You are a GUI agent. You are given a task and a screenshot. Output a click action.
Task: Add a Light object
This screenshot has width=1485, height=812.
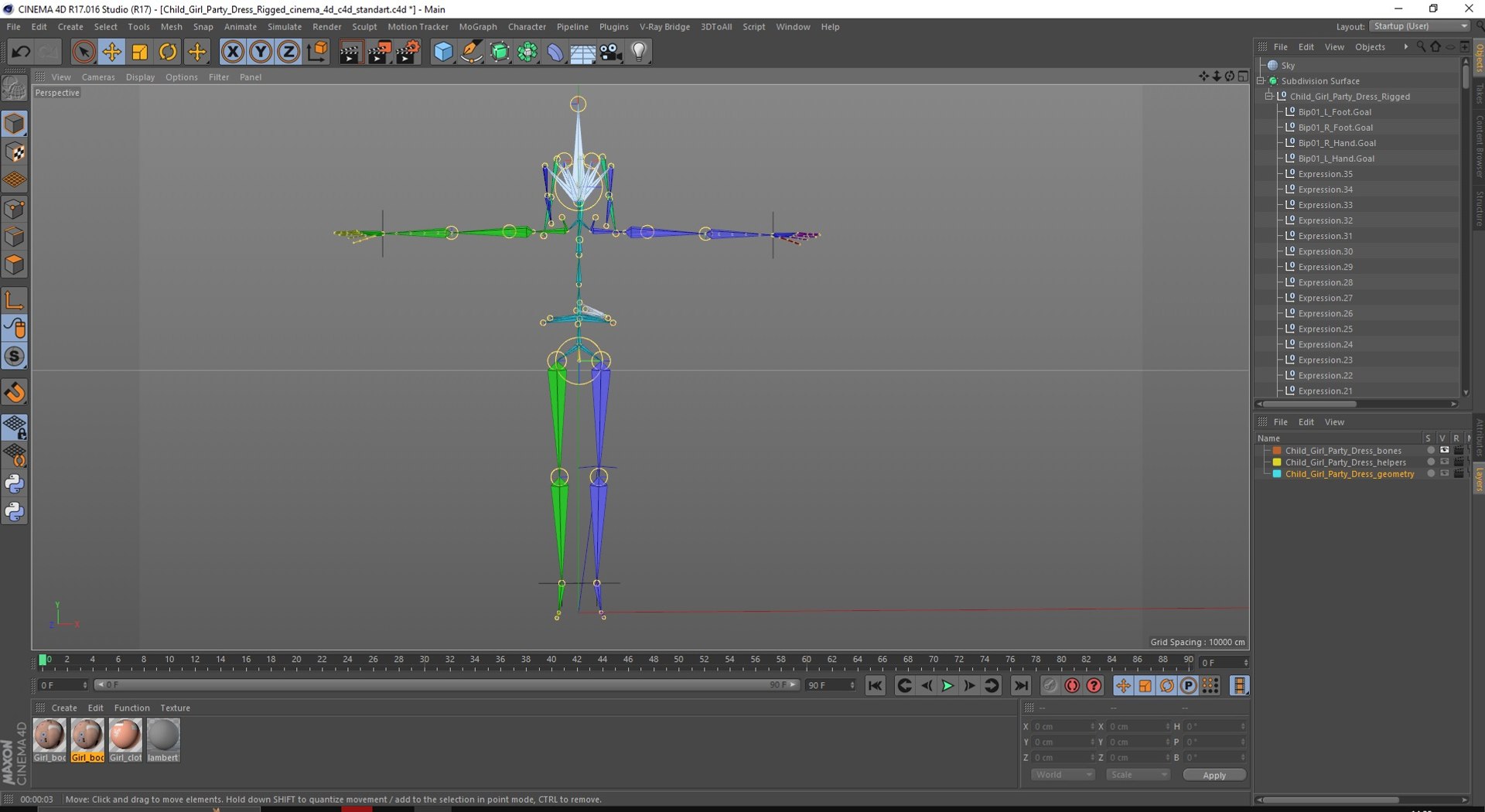click(639, 52)
